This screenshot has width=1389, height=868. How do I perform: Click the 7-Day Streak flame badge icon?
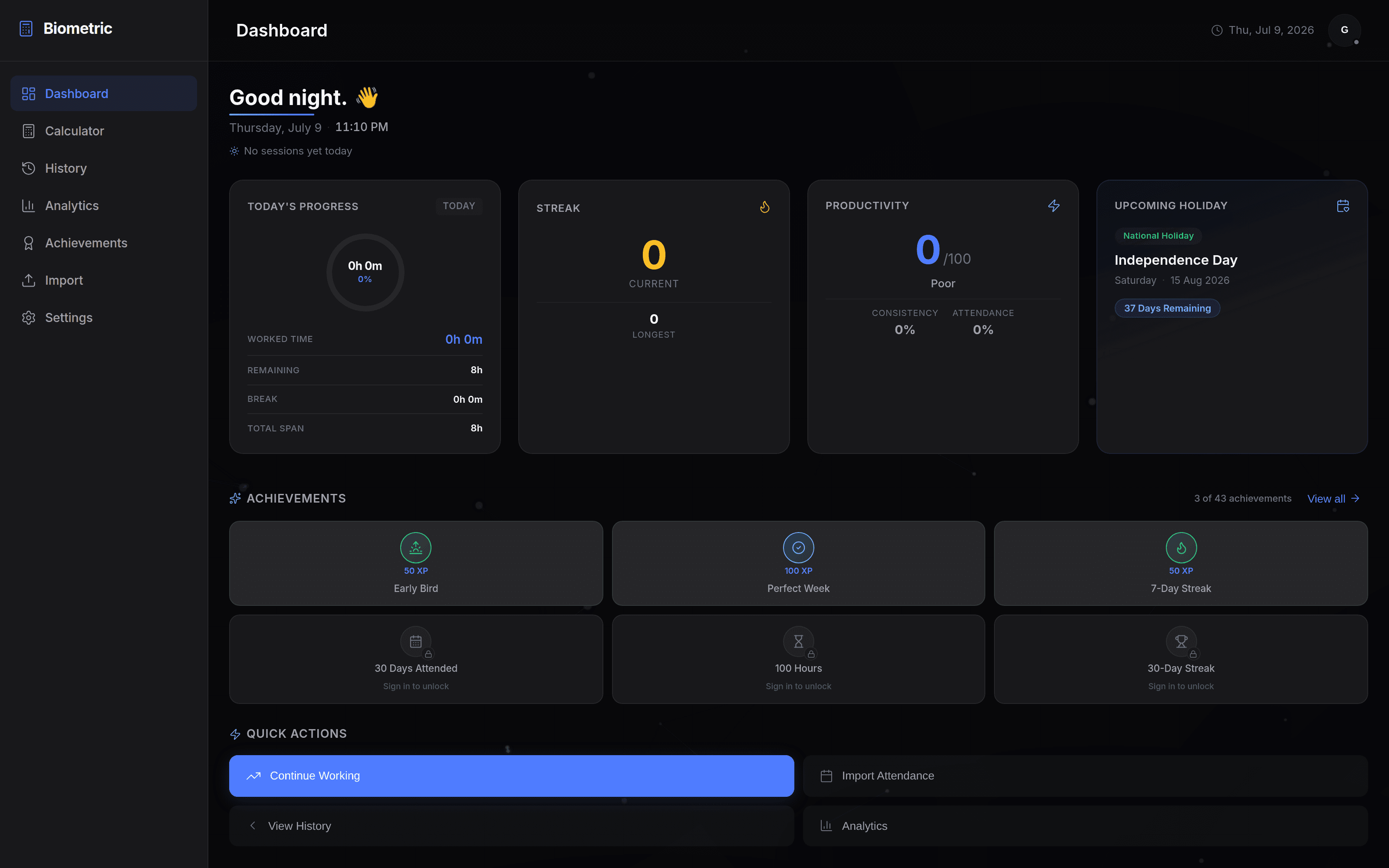(x=1181, y=548)
